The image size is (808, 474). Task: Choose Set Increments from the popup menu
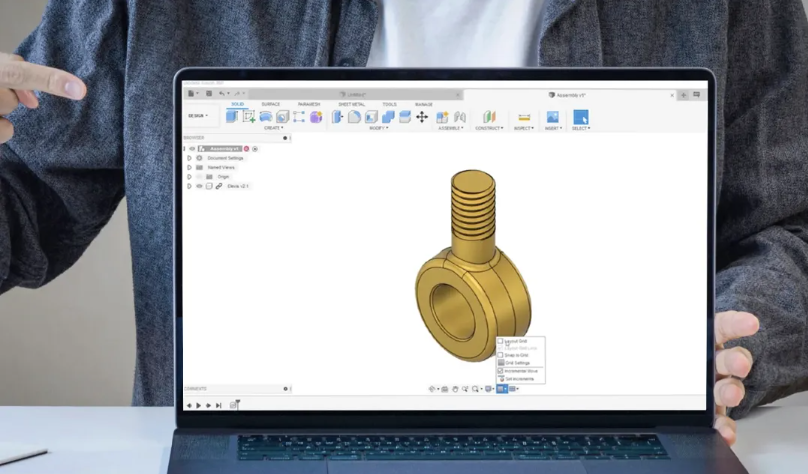point(519,379)
